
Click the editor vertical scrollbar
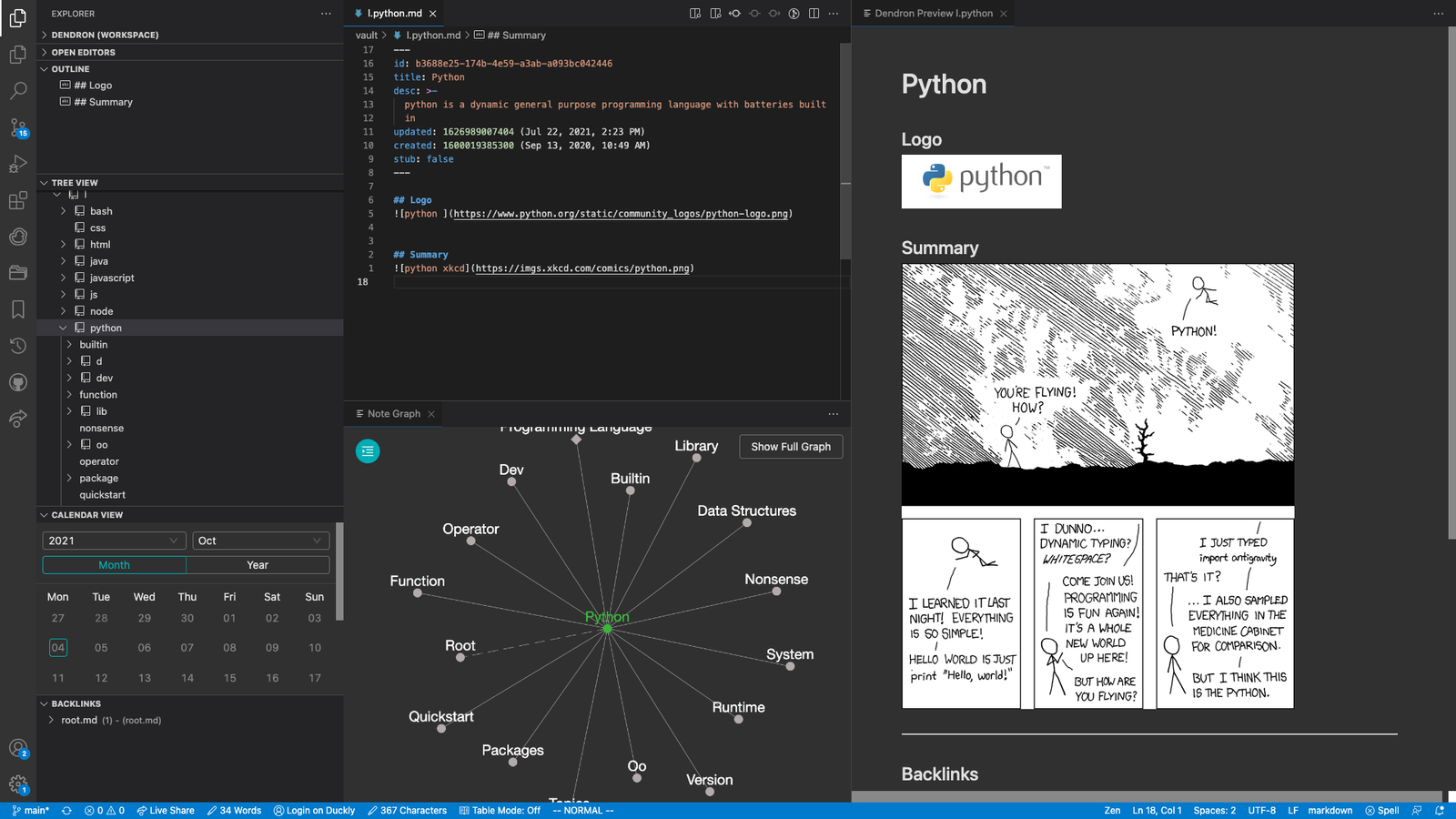point(845,150)
